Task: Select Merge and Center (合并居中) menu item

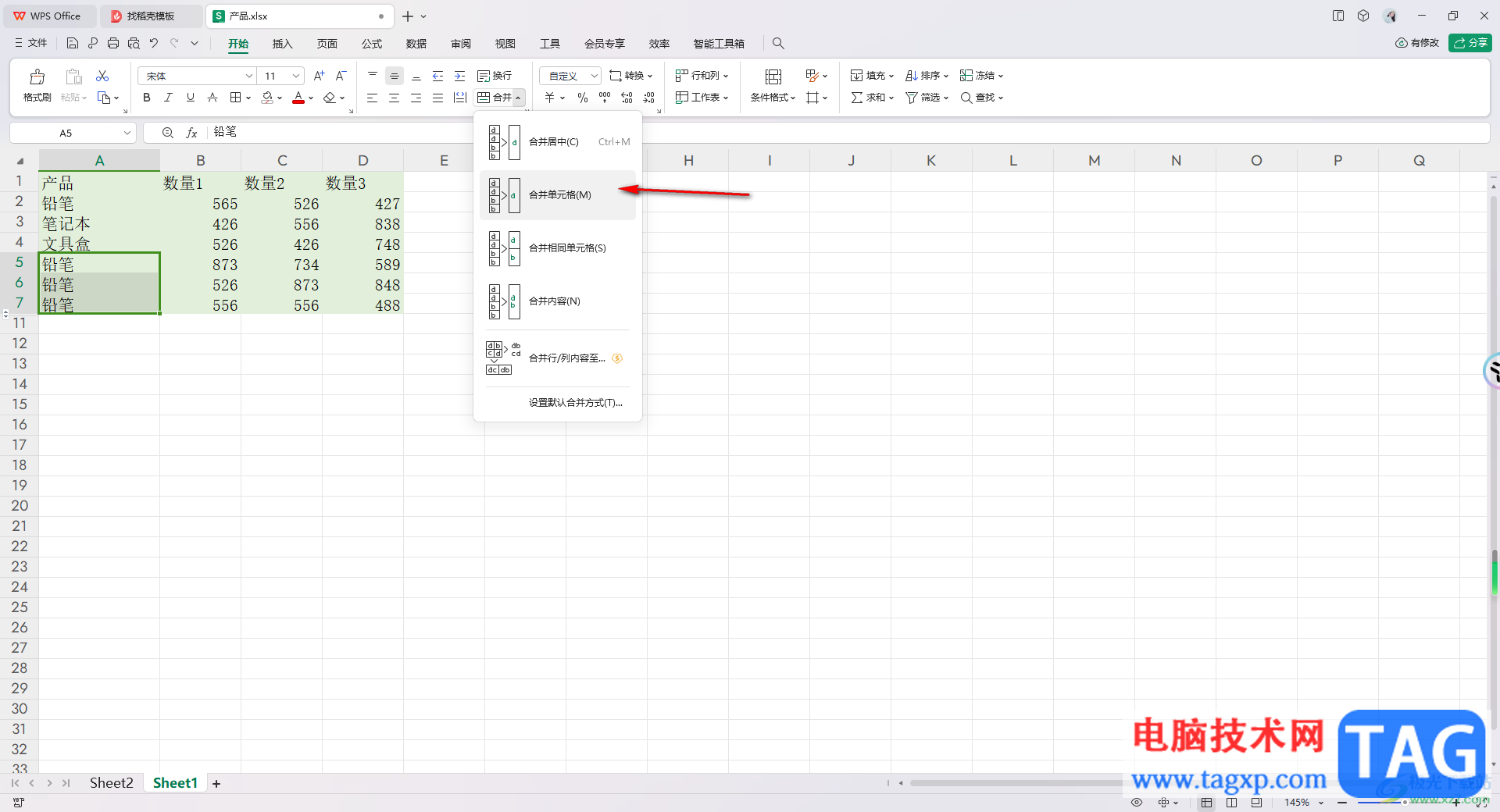Action: 558,142
